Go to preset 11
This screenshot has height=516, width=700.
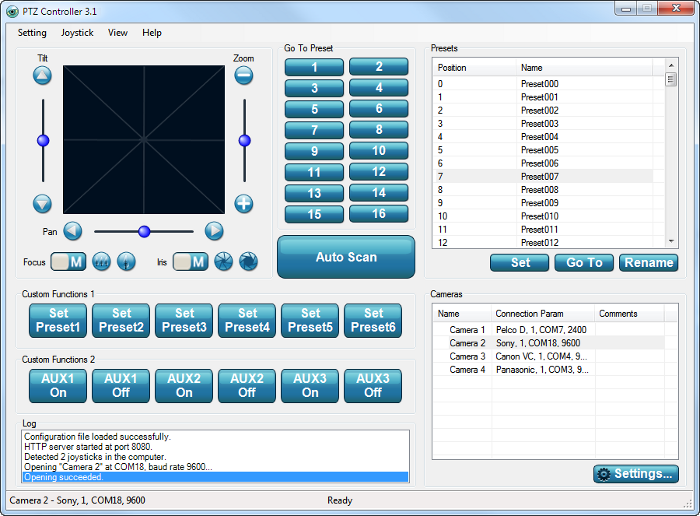314,172
